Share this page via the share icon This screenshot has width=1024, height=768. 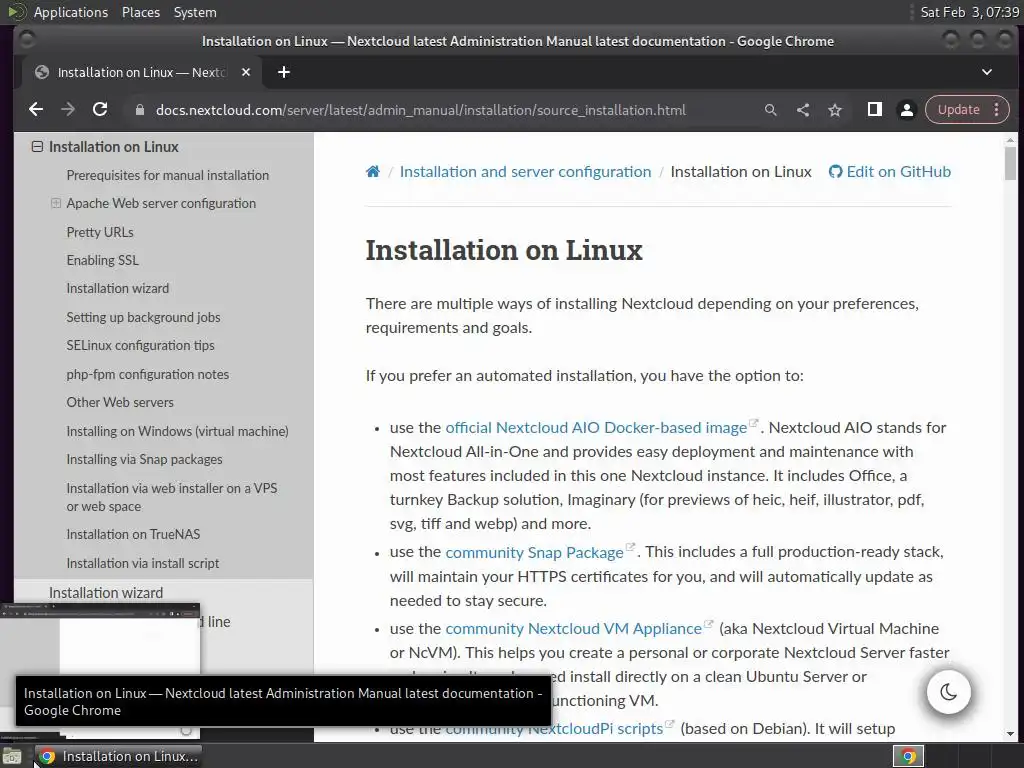coord(803,110)
